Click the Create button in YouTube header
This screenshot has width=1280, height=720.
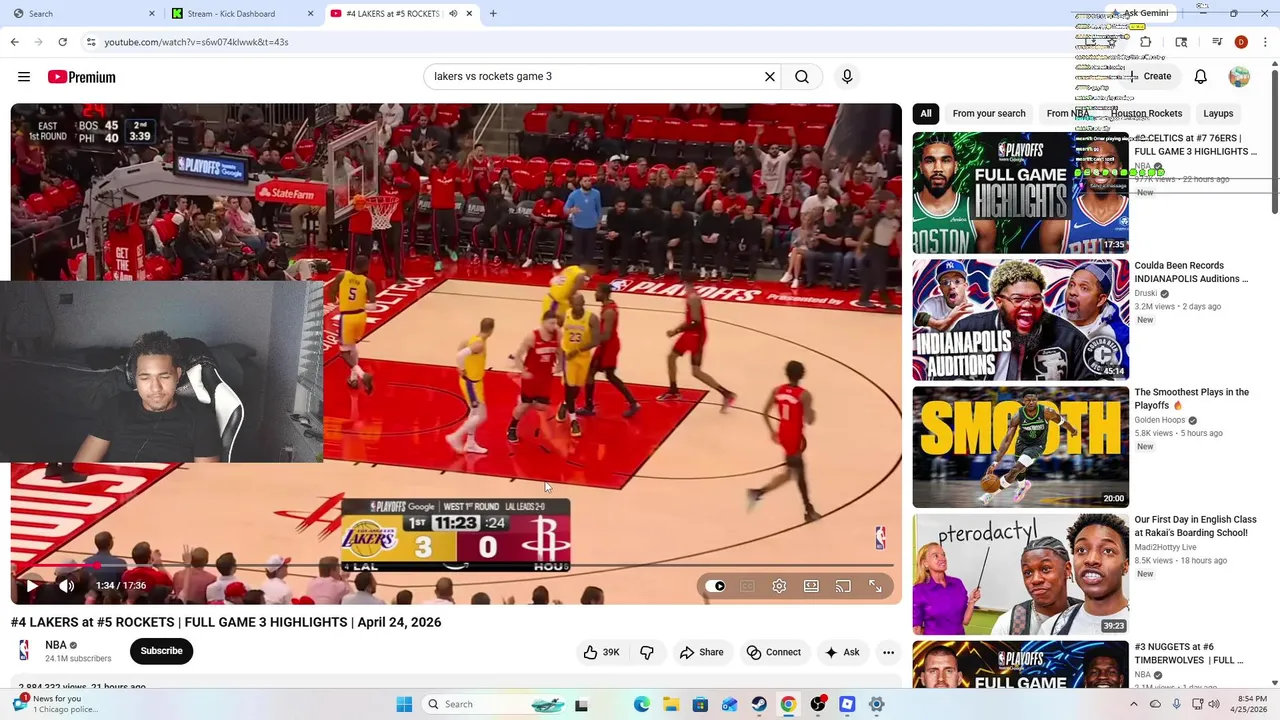[1149, 76]
